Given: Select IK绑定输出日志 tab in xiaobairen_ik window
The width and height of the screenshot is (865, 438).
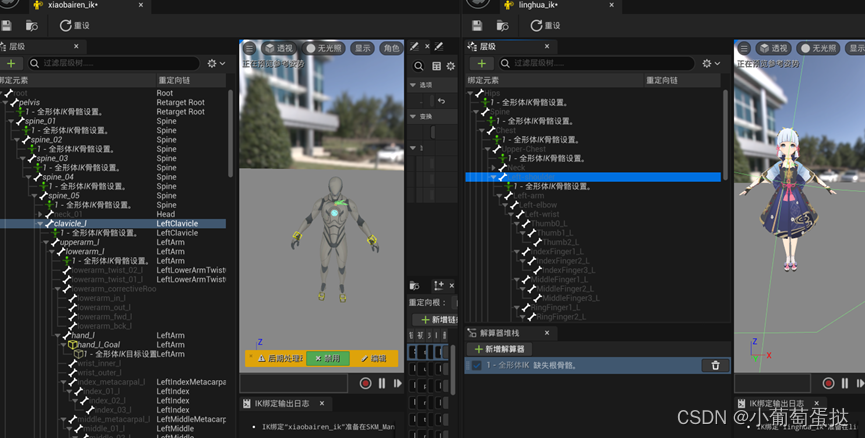Looking at the screenshot, I should click(x=282, y=403).
